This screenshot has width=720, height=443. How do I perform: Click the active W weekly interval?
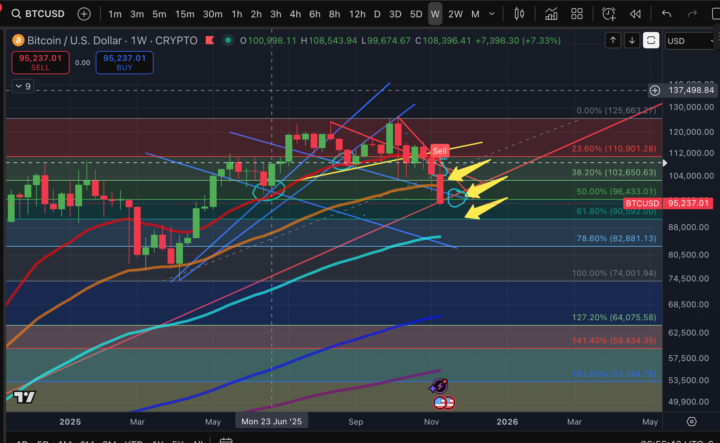click(435, 14)
